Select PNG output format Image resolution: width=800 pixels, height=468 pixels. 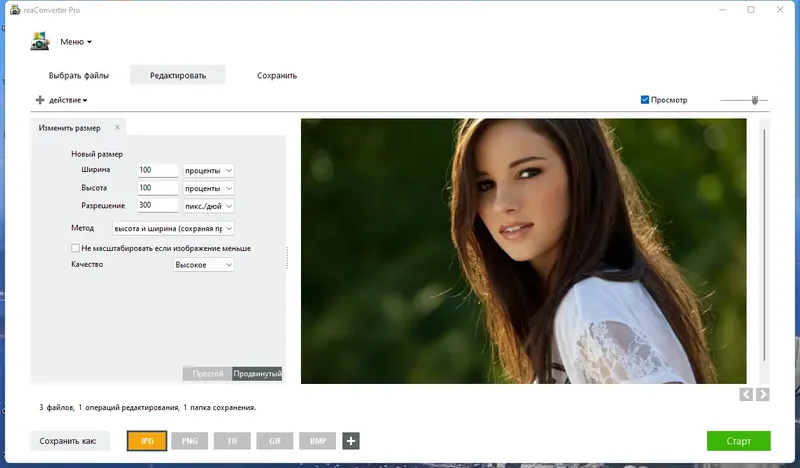point(189,441)
